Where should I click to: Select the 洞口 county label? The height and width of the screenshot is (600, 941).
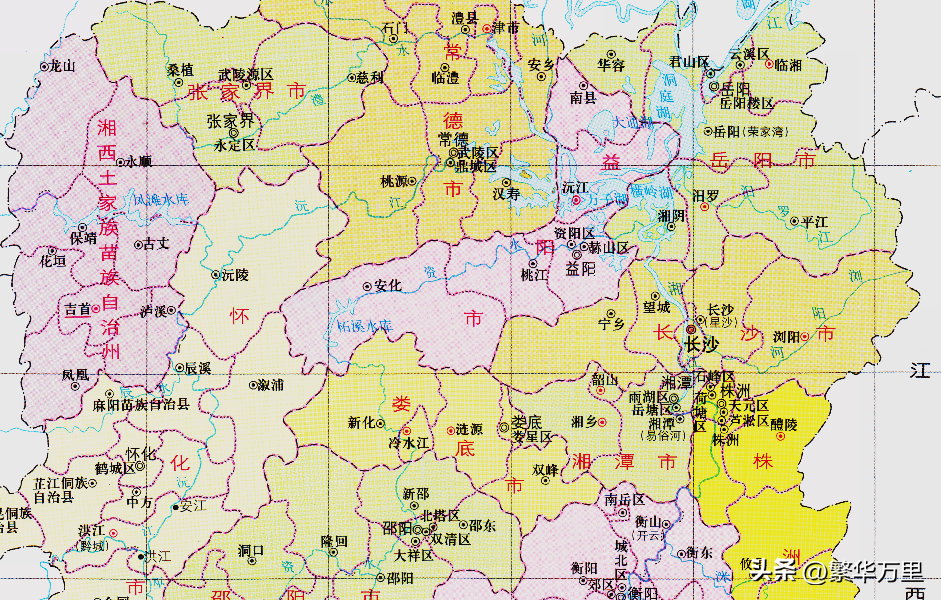point(251,549)
